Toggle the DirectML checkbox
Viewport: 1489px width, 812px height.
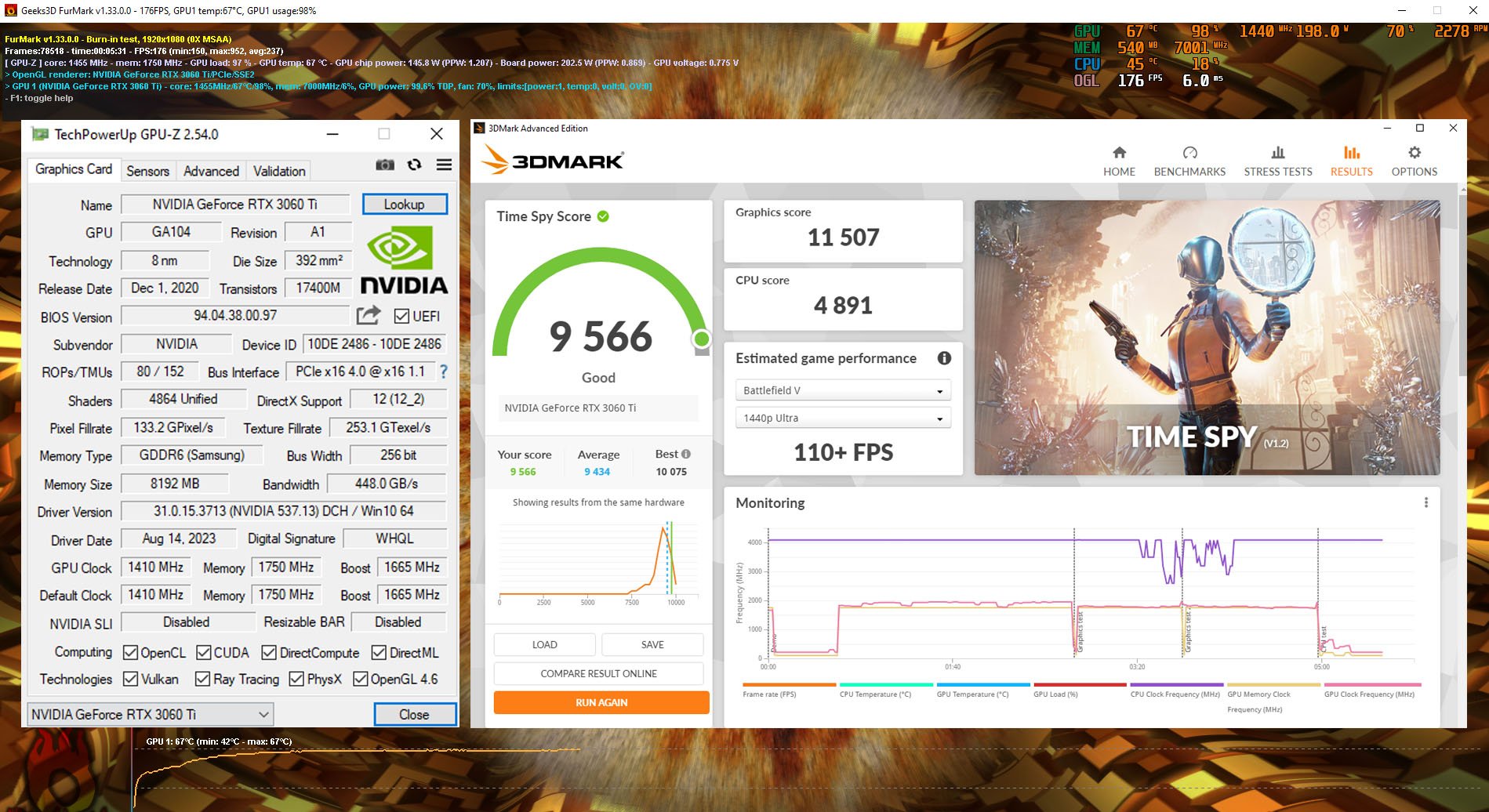click(379, 652)
